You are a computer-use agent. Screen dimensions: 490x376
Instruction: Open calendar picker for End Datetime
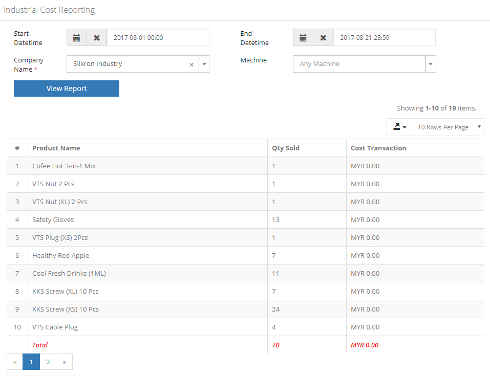pos(303,37)
